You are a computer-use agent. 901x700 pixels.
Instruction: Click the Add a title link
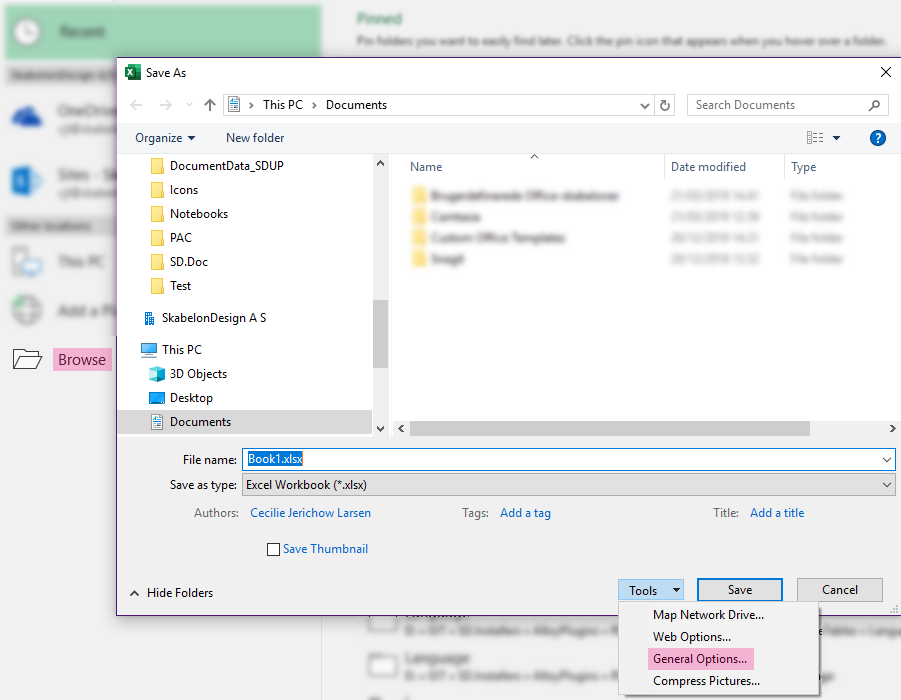[777, 513]
